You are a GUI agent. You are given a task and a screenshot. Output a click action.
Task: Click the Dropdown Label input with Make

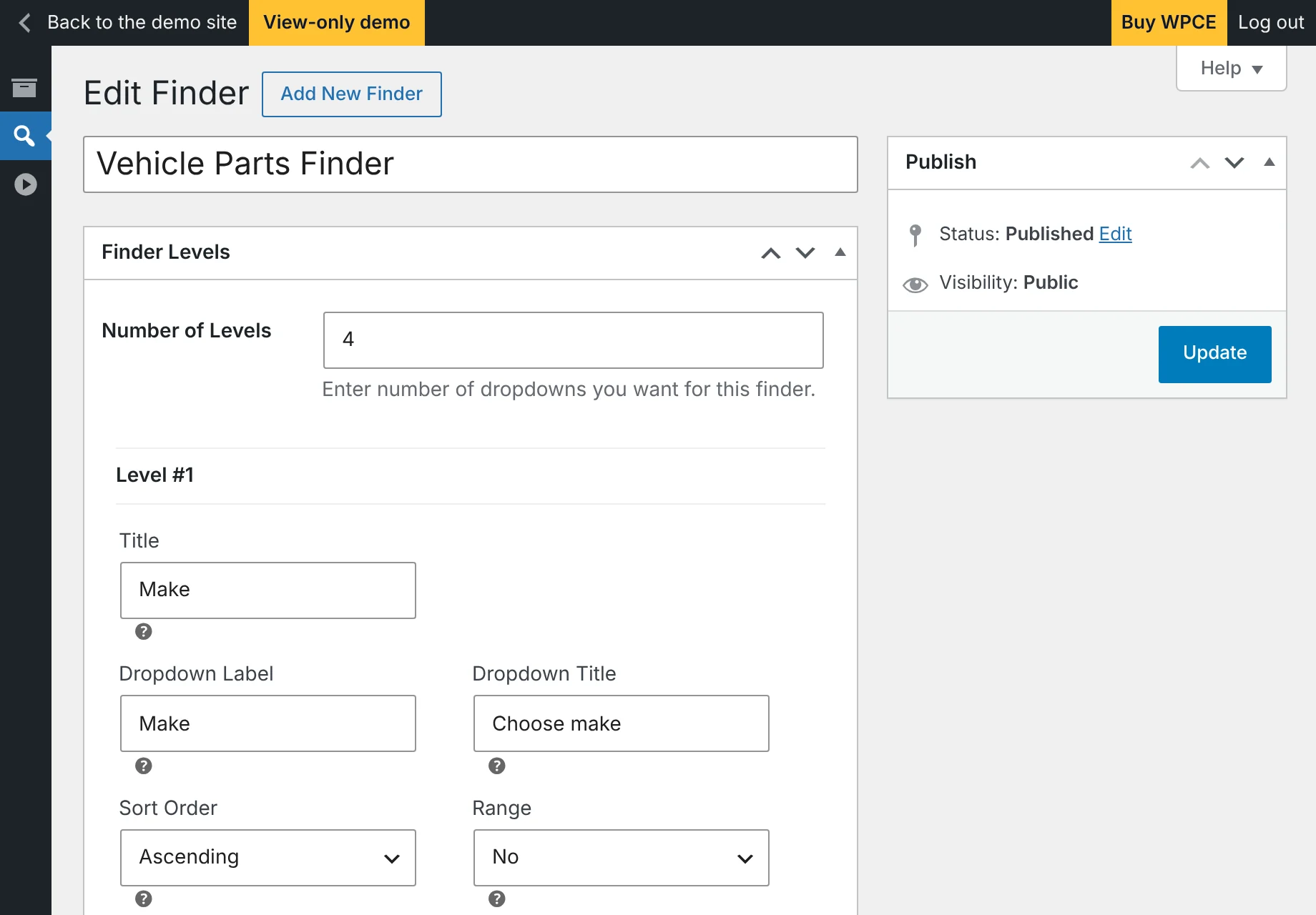pos(268,723)
